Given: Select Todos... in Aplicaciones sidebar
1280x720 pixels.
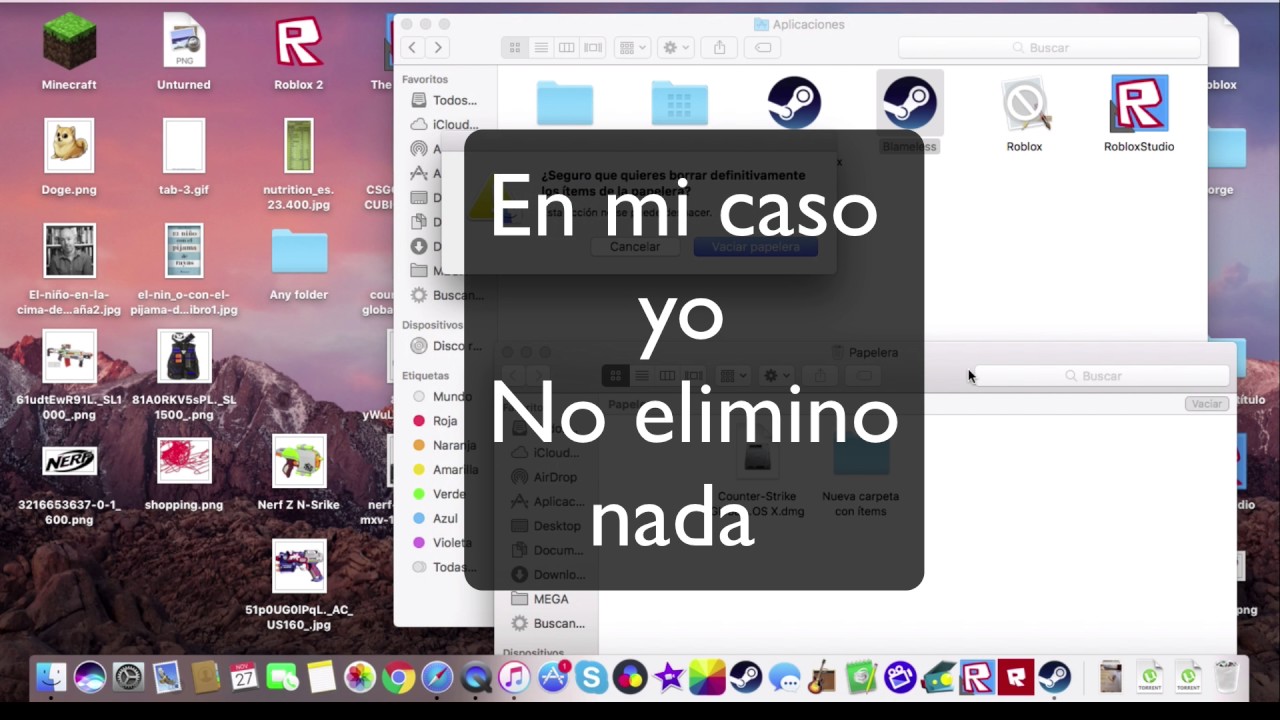Looking at the screenshot, I should [x=444, y=100].
